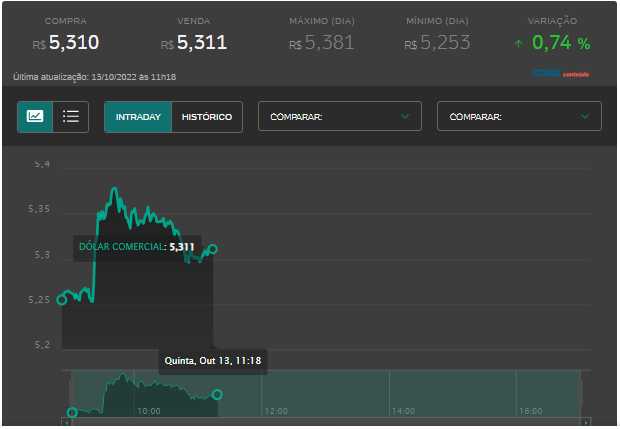Screen dimensions: 620x429
Task: Switch to the Histórico tab
Action: point(207,117)
